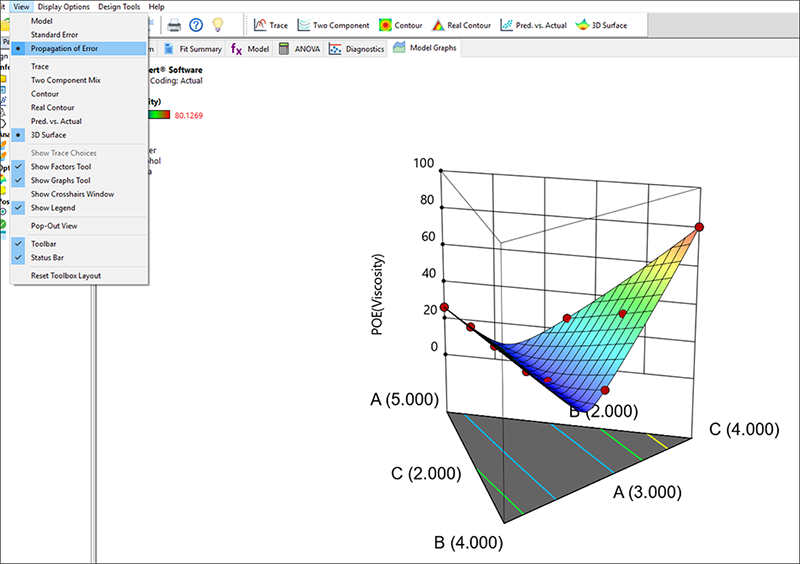The width and height of the screenshot is (800, 564).
Task: Open Help via the question mark icon
Action: point(197,25)
